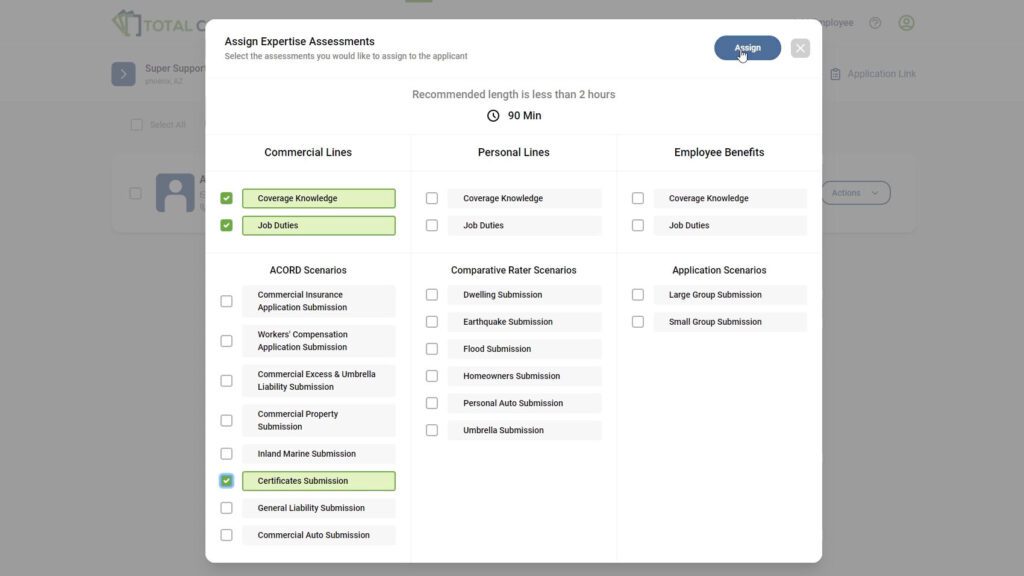Uncheck the Certificates Submission assessment

(226, 481)
